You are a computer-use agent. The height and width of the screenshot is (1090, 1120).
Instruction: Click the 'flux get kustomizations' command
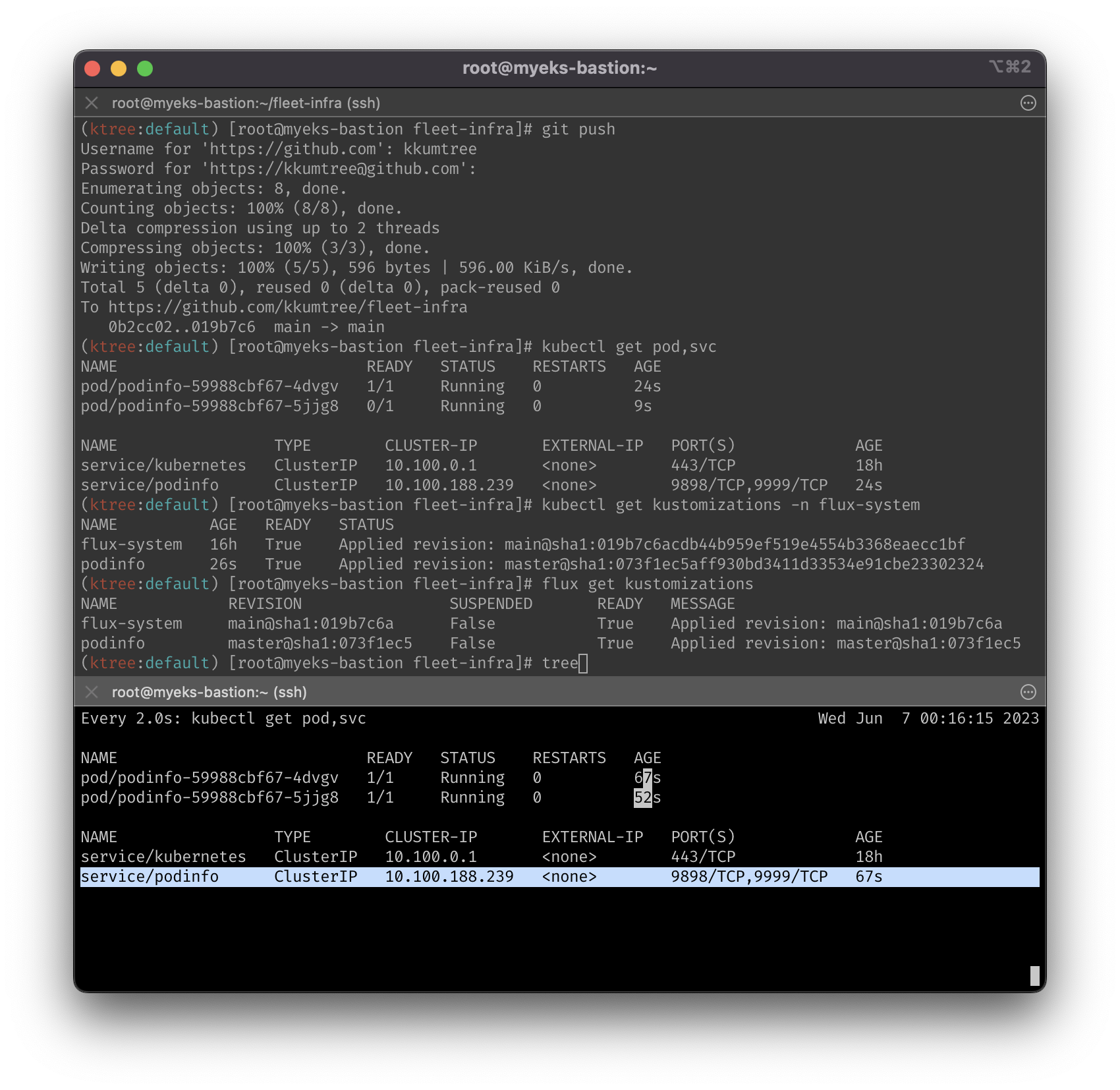648,584
